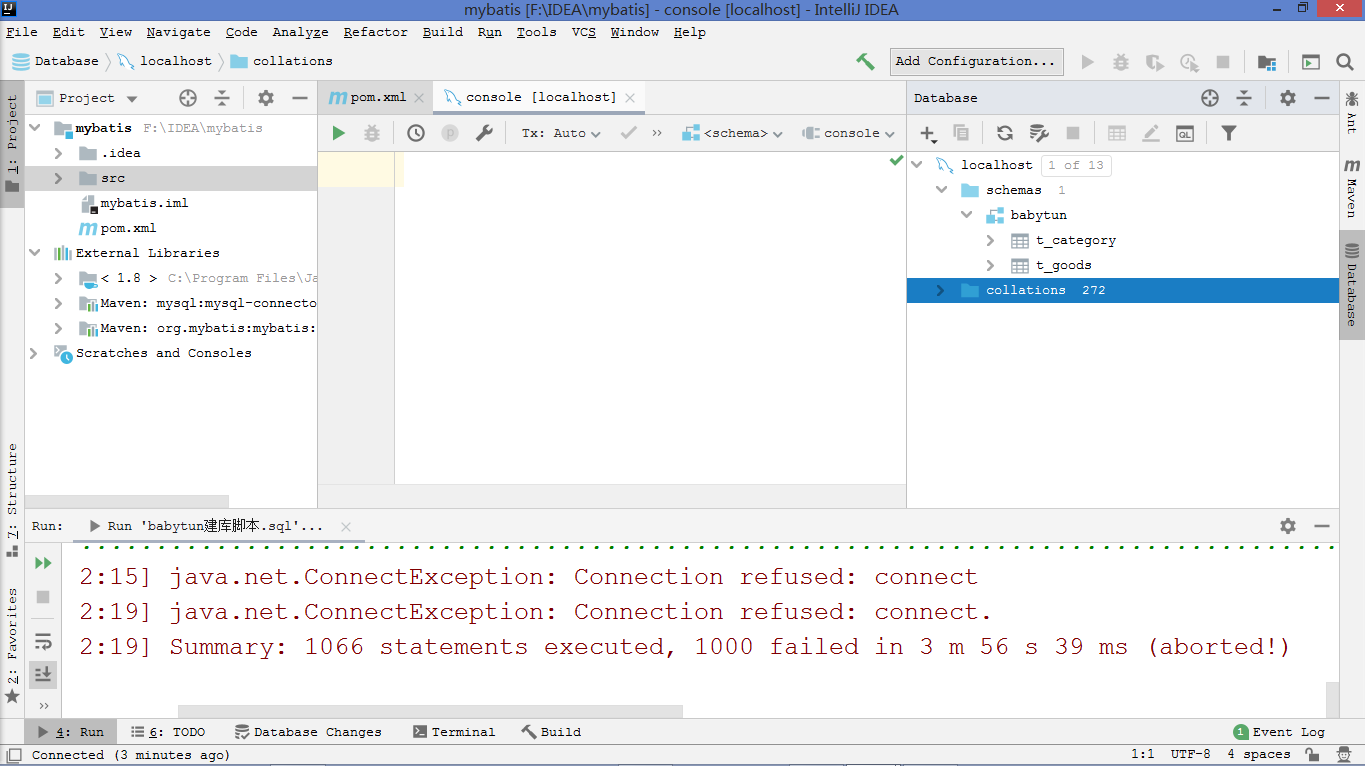Open the Database Changes tool window

pos(308,732)
